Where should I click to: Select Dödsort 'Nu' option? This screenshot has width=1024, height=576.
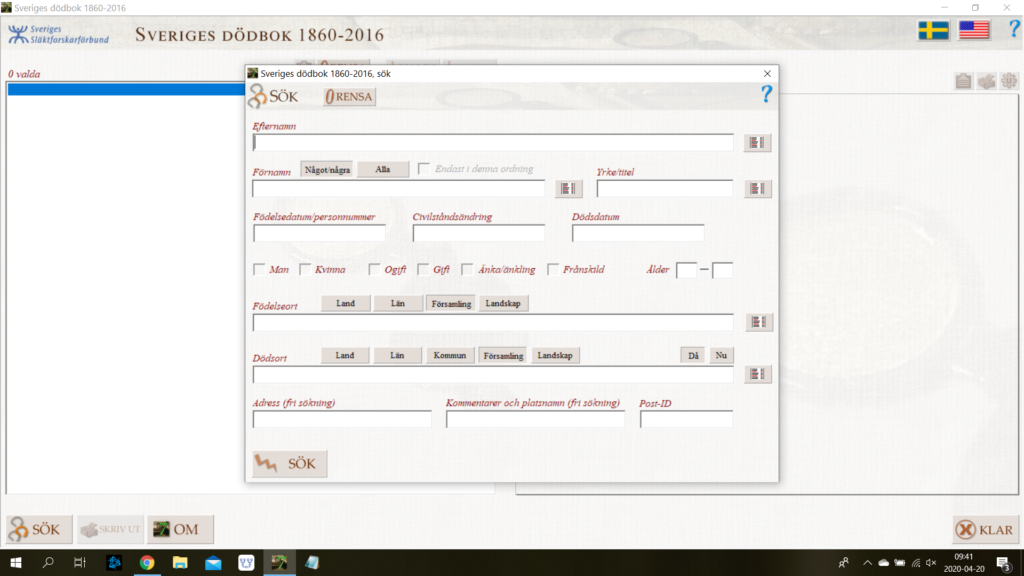(721, 356)
